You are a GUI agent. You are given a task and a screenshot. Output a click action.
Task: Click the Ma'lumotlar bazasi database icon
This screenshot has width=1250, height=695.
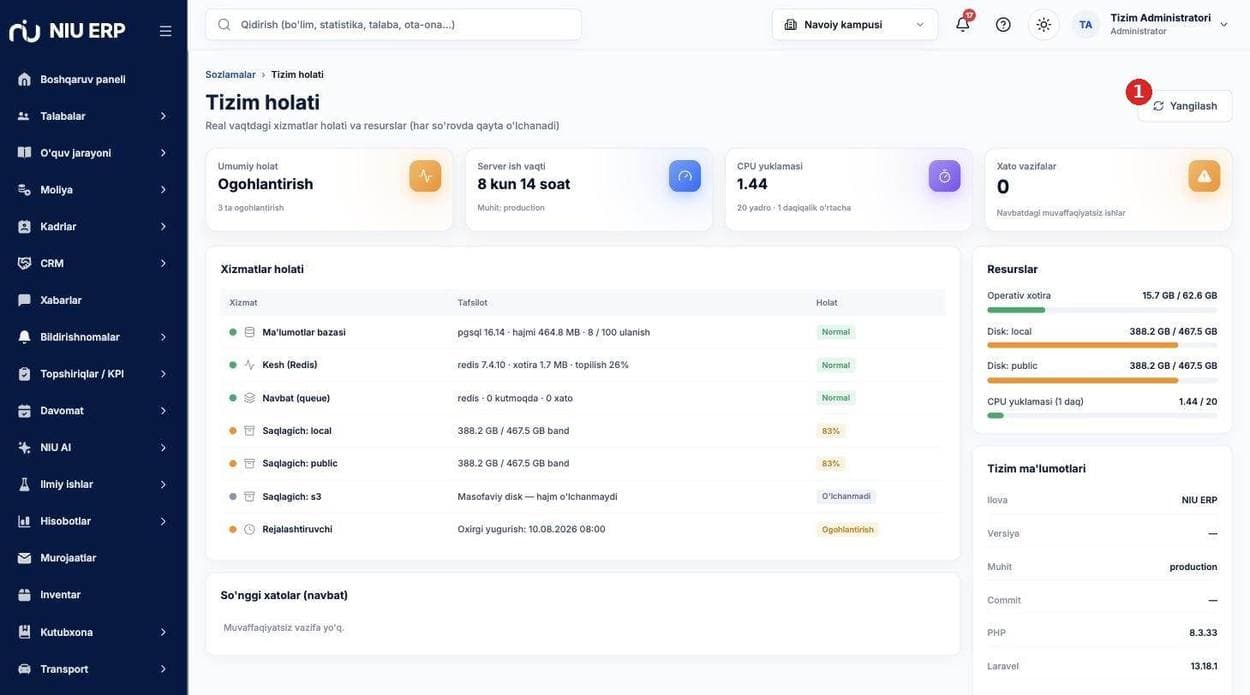coord(250,332)
